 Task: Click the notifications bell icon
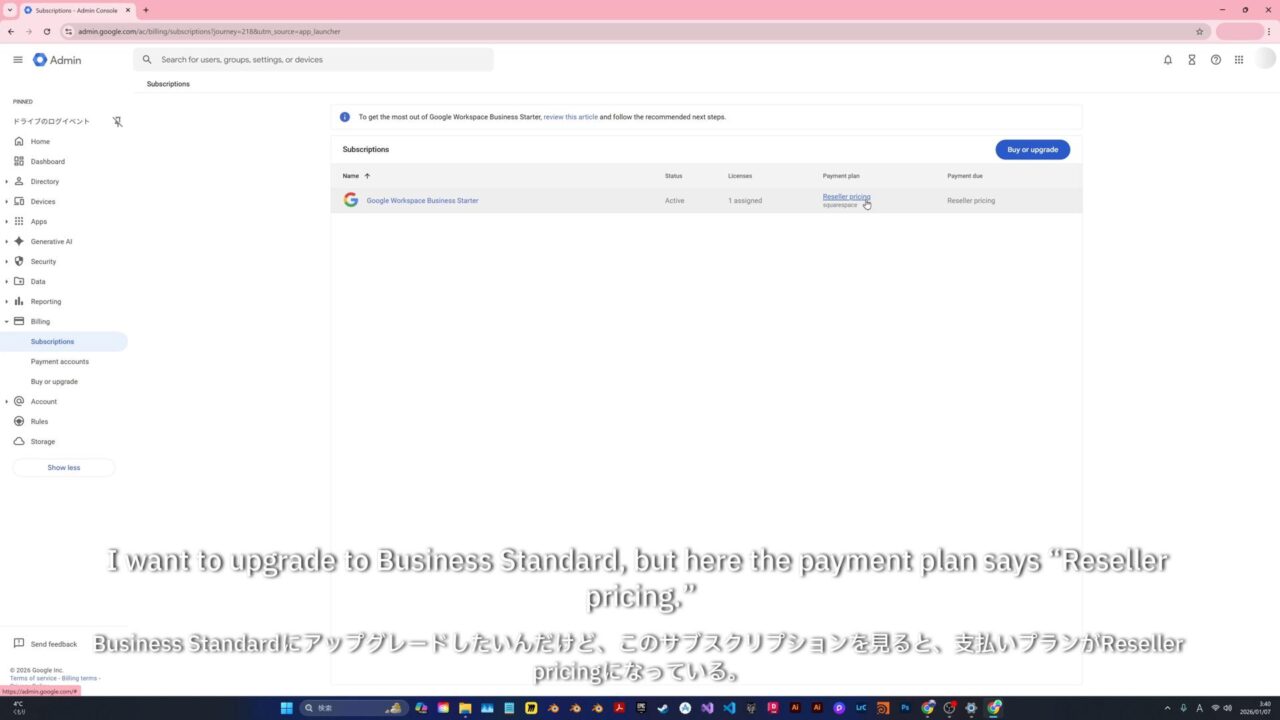click(x=1167, y=60)
